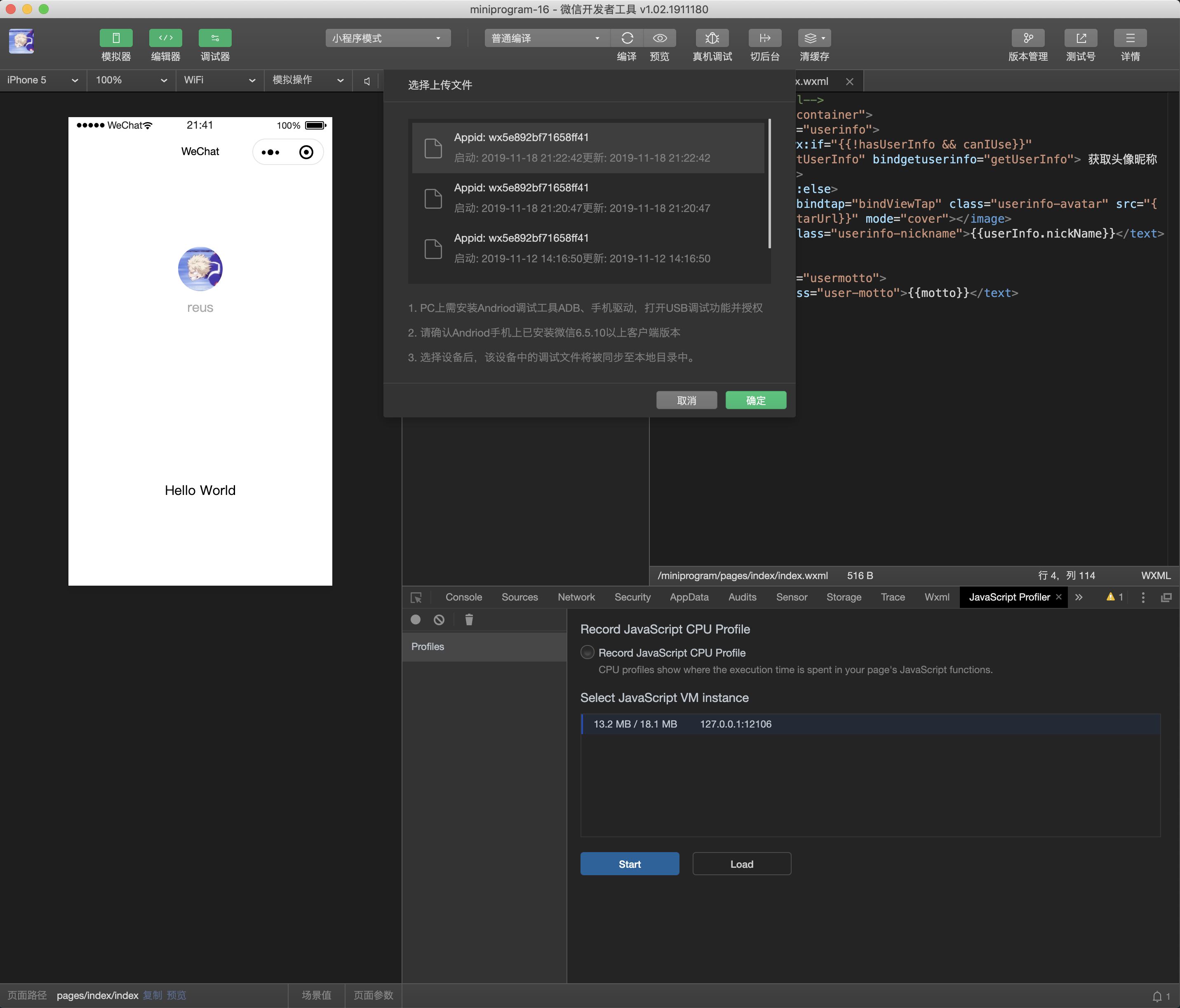Expand more devtools tabs chevron
The width and height of the screenshot is (1180, 1008).
pyautogui.click(x=1079, y=597)
